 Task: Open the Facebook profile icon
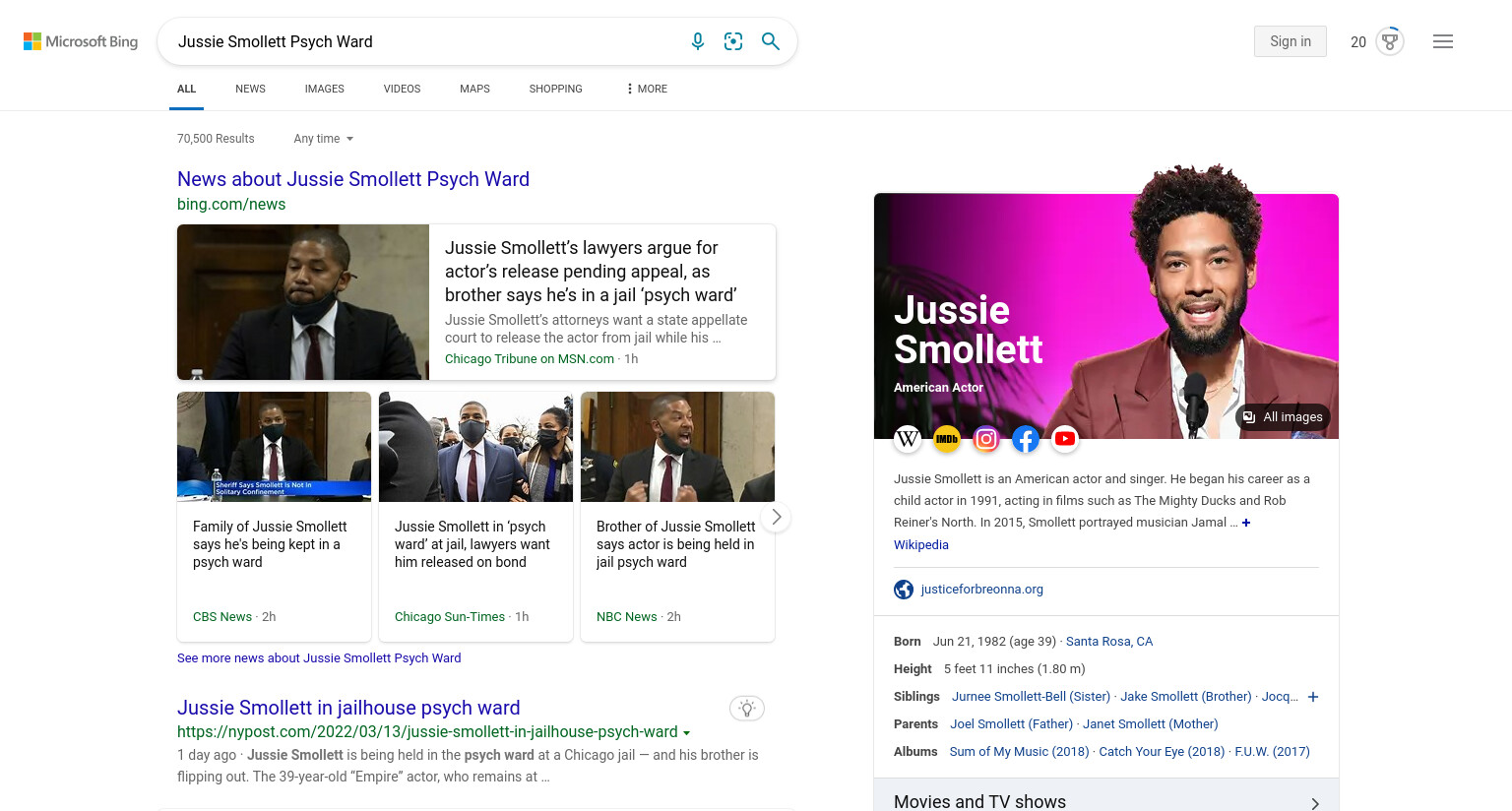[x=1026, y=439]
